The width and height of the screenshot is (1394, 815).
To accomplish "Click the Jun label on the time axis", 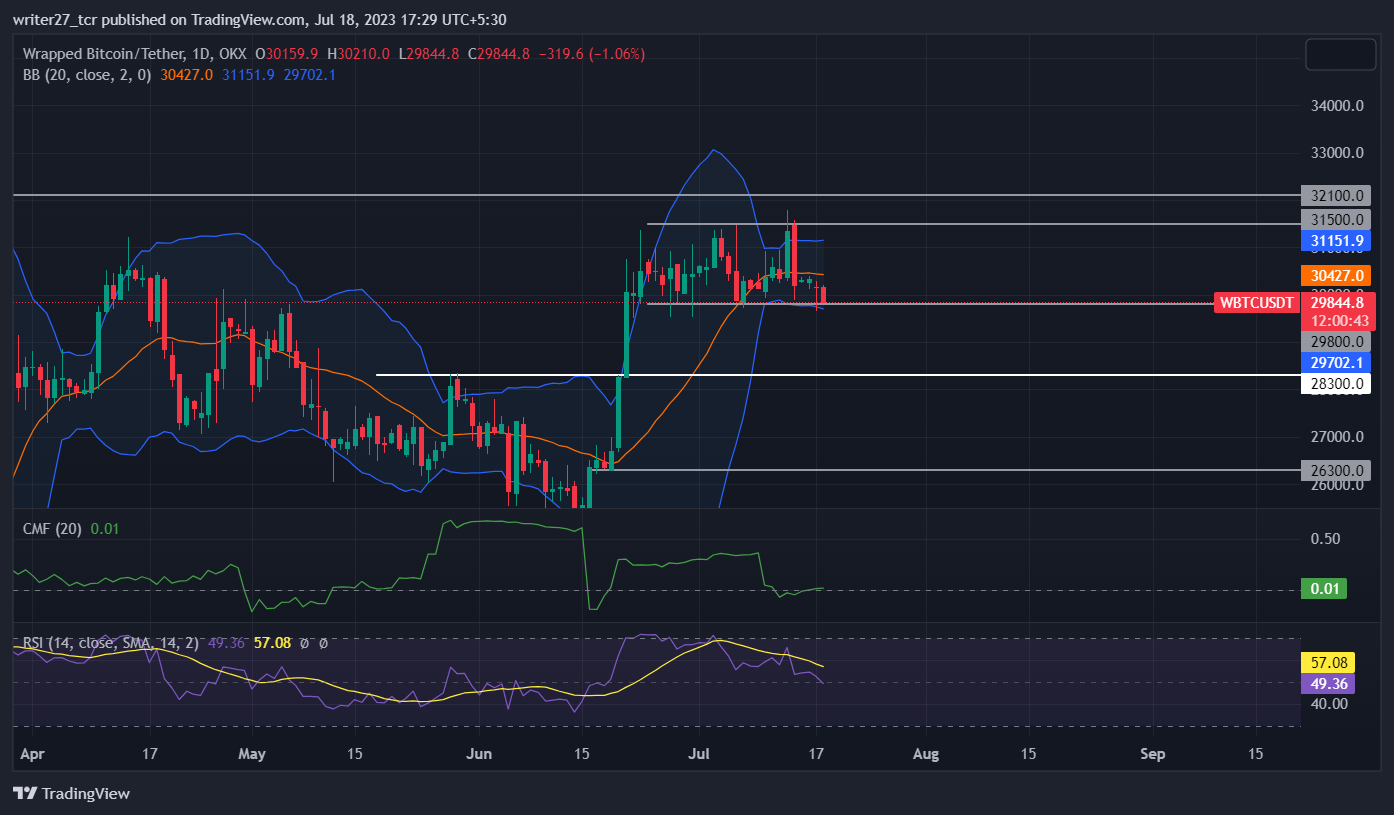I will click(479, 753).
